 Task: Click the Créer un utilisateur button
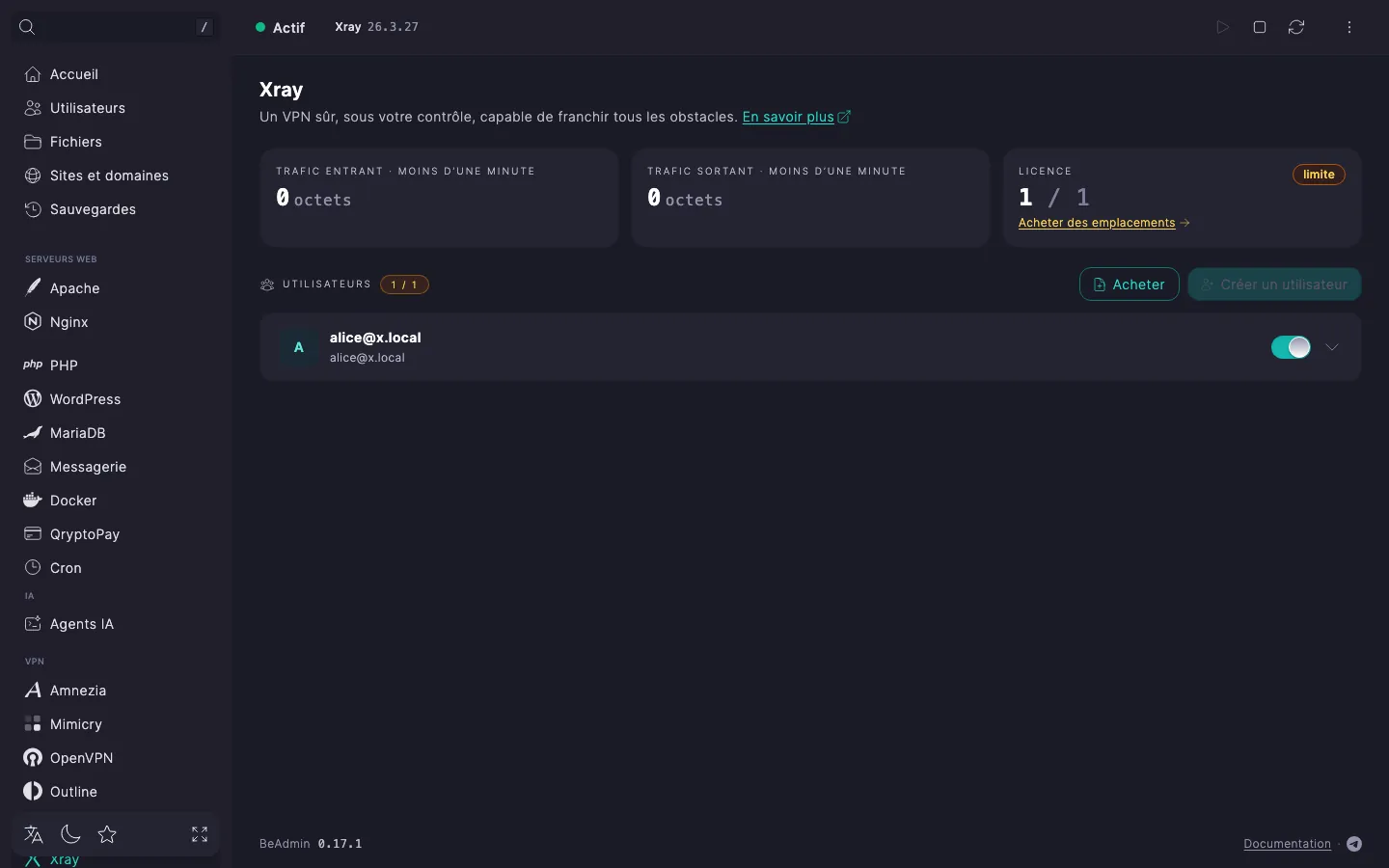pos(1274,285)
